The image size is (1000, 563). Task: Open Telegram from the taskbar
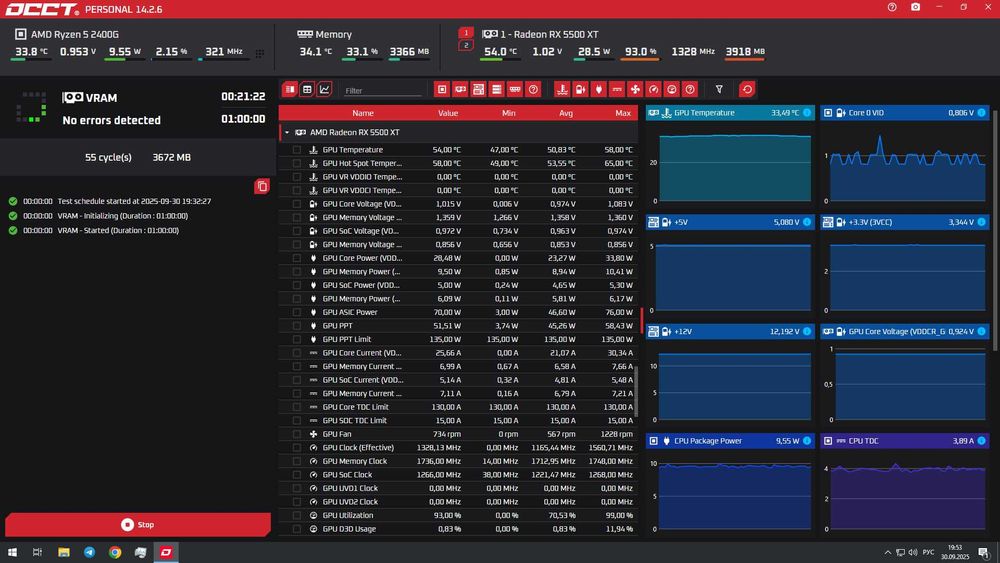click(89, 552)
